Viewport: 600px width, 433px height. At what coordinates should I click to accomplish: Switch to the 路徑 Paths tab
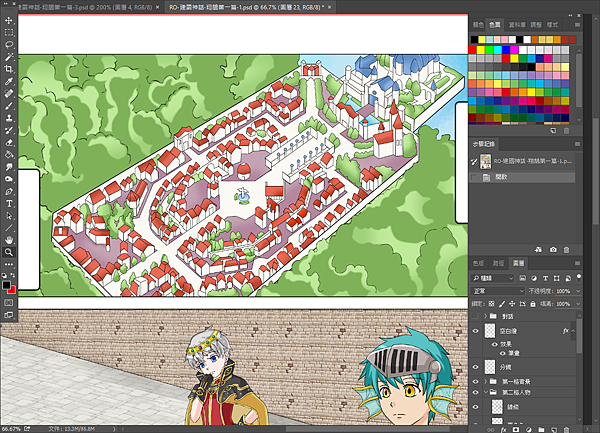coord(498,263)
